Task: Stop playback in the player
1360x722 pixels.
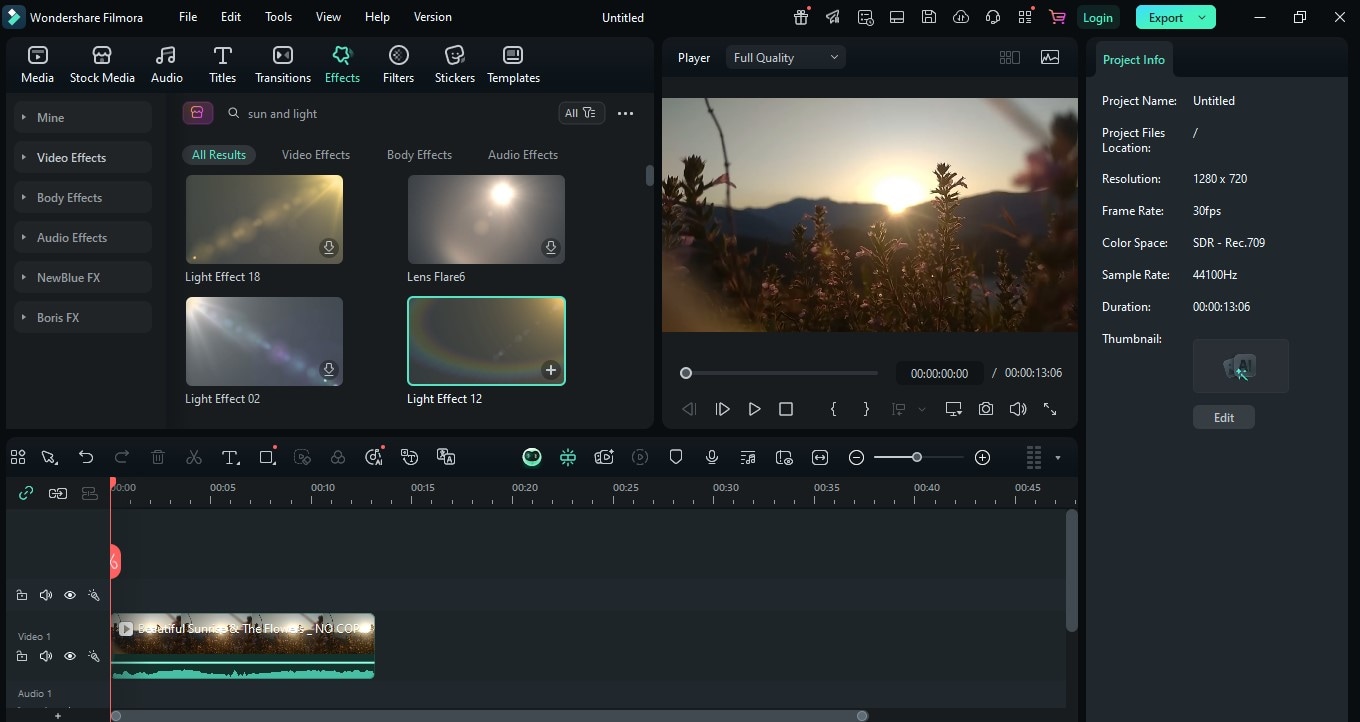Action: (786, 409)
